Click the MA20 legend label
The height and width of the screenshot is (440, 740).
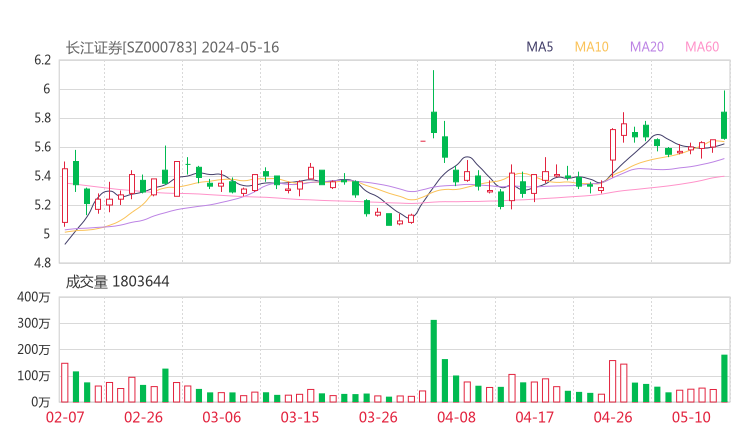tap(647, 47)
